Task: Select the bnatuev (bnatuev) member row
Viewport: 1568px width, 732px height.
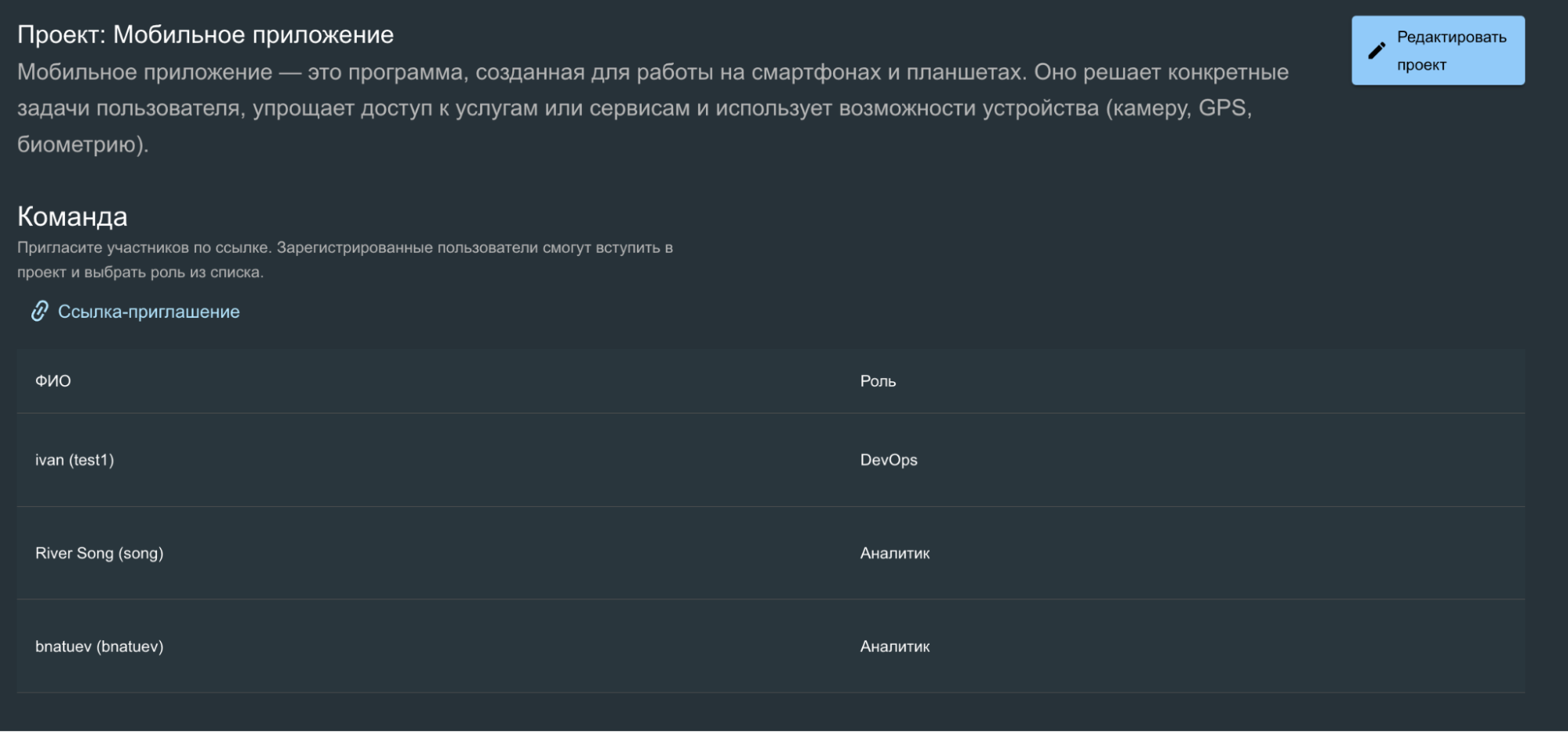Action: coord(771,646)
